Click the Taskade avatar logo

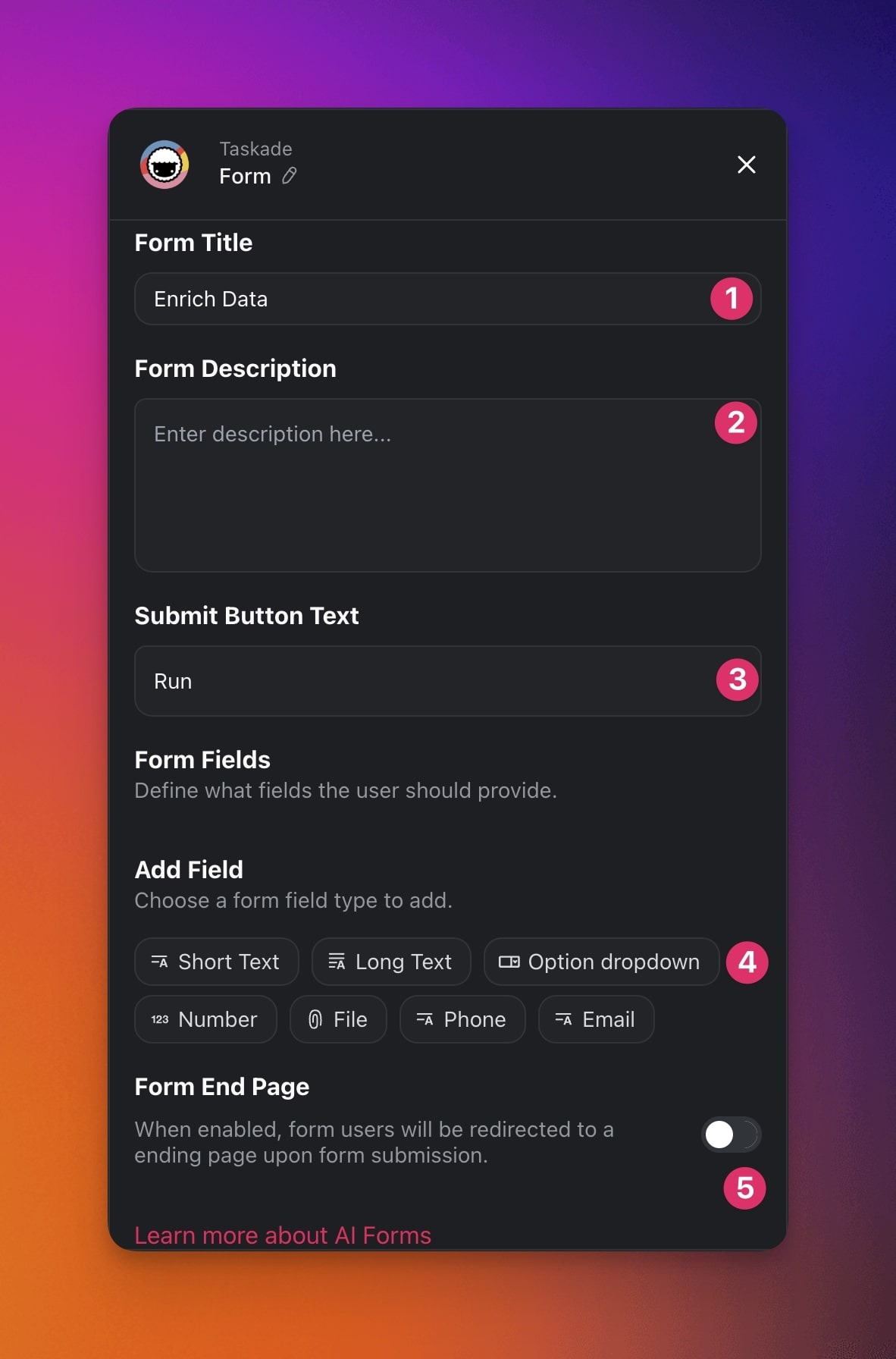pos(164,165)
